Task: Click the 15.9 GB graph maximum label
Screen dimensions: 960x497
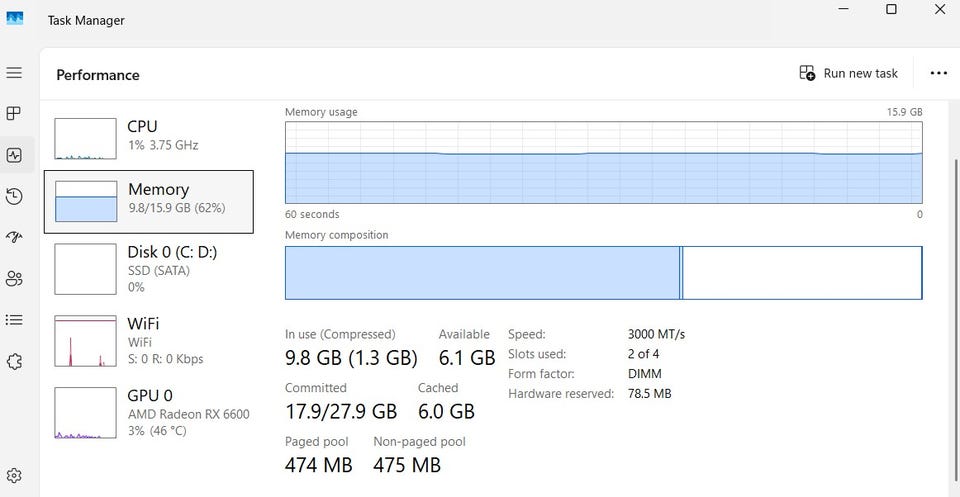Action: pos(904,112)
